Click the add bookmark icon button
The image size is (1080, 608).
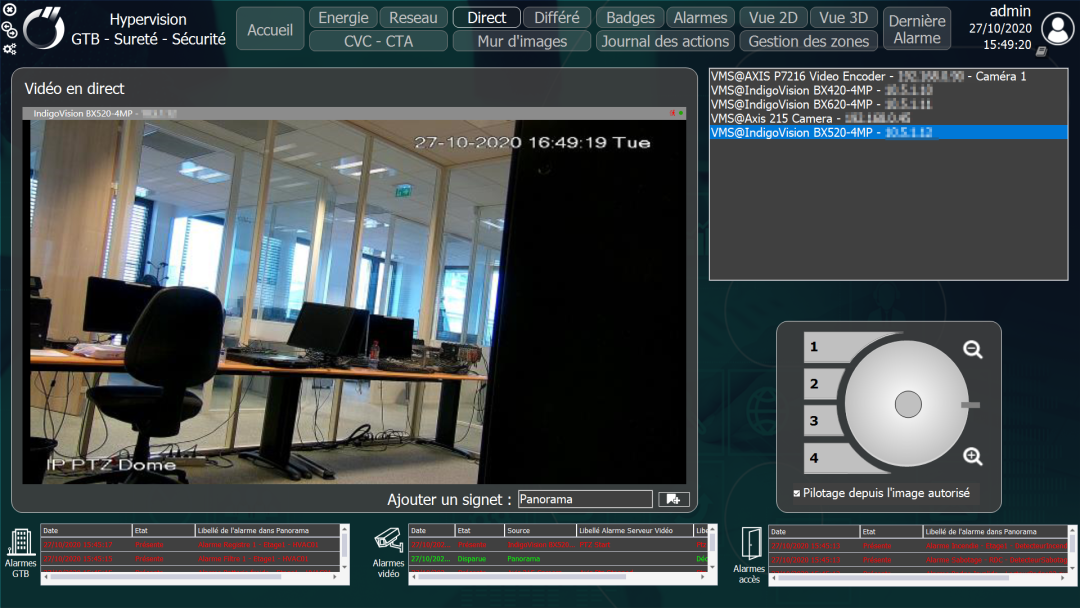pos(673,499)
